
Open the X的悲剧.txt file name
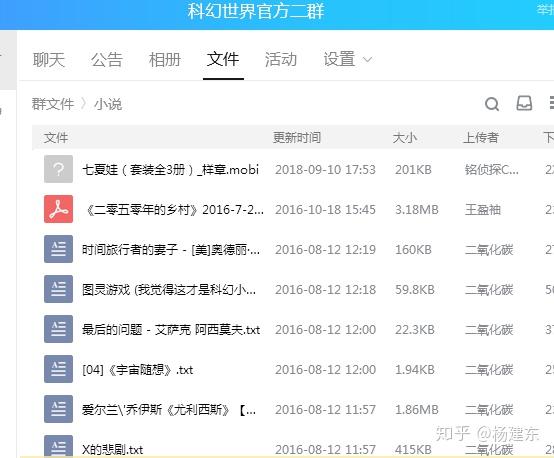pos(112,450)
